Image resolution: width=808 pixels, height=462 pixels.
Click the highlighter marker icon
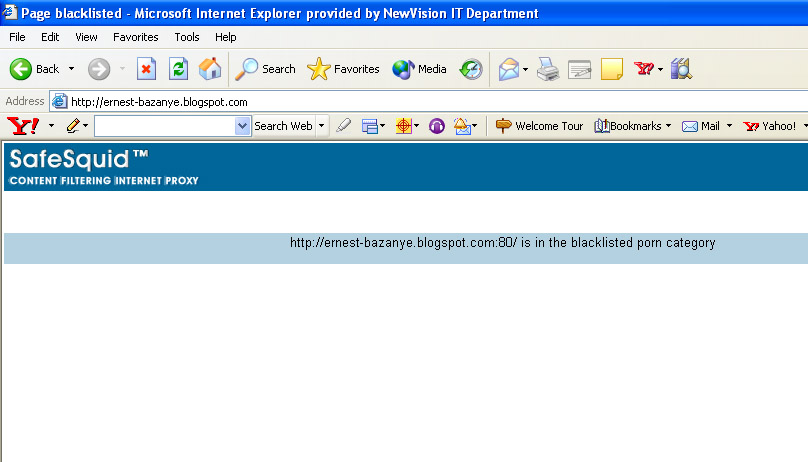[343, 126]
